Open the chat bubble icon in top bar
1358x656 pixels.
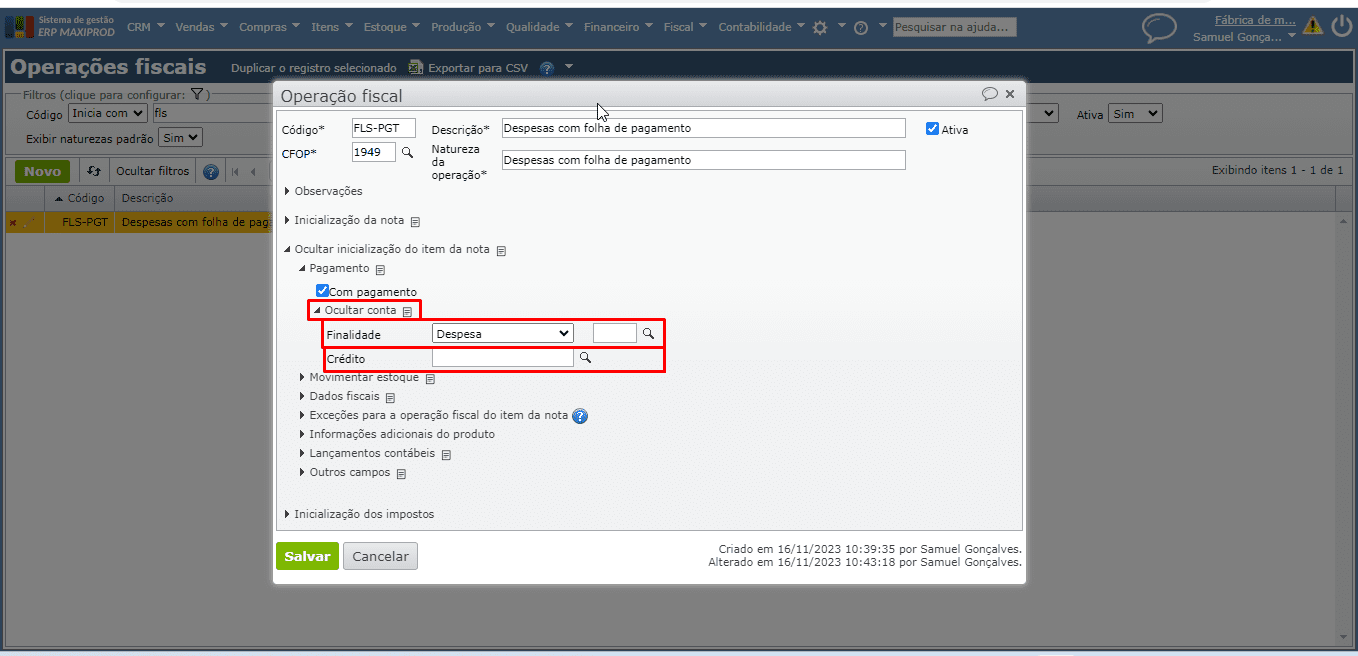(1159, 28)
